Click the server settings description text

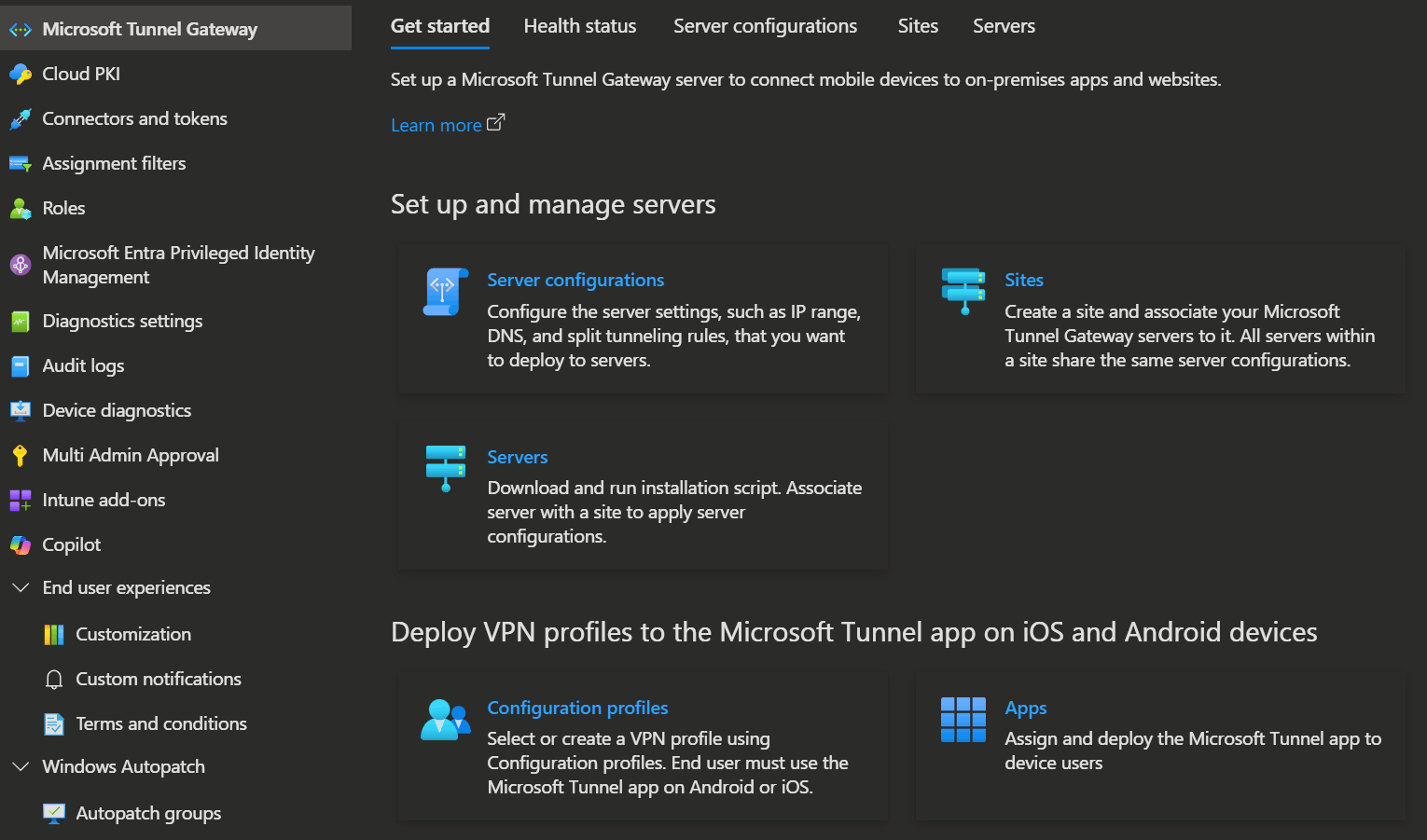click(x=674, y=336)
